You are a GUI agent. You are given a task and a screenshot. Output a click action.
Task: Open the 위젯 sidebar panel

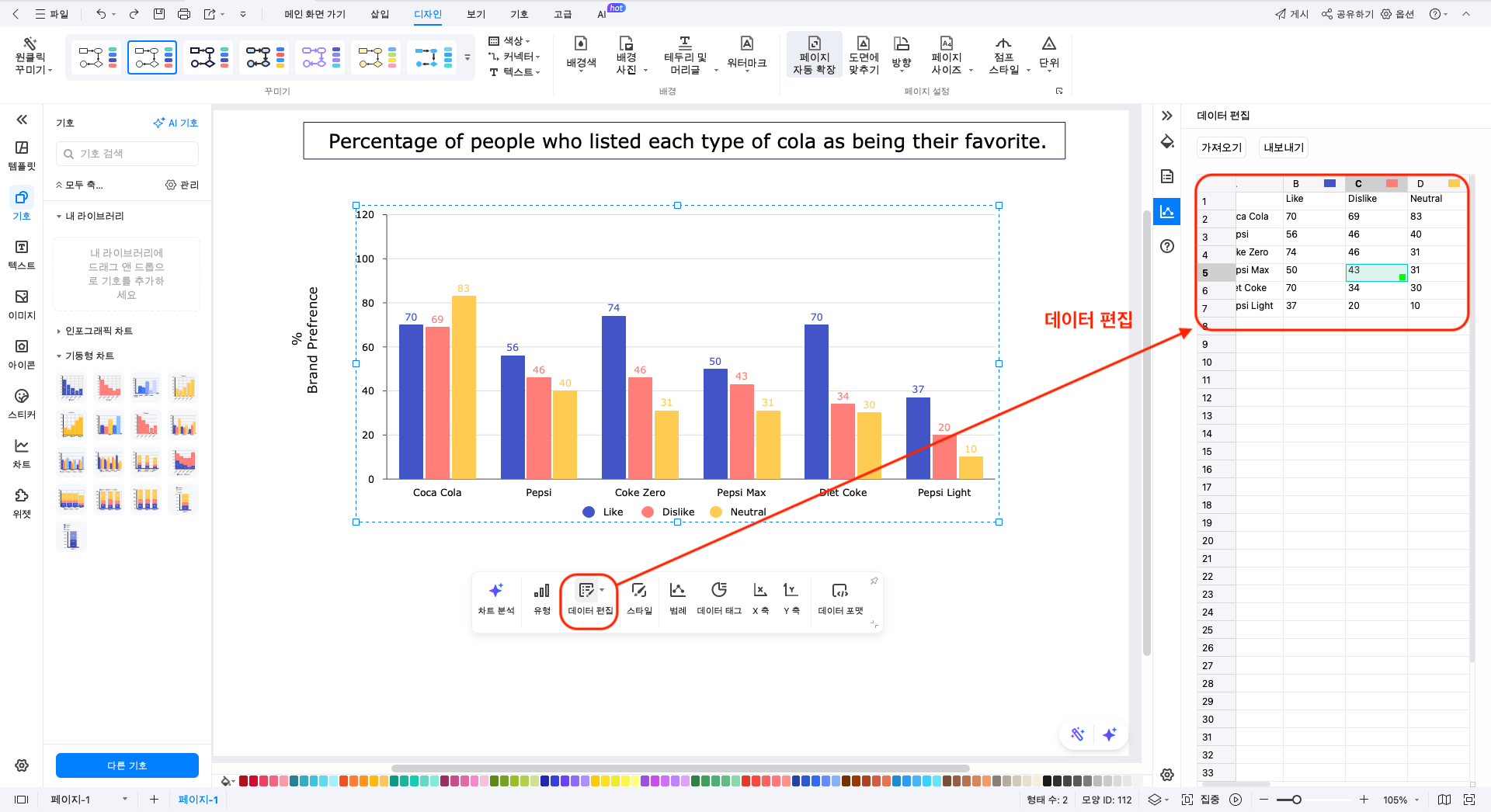[22, 503]
